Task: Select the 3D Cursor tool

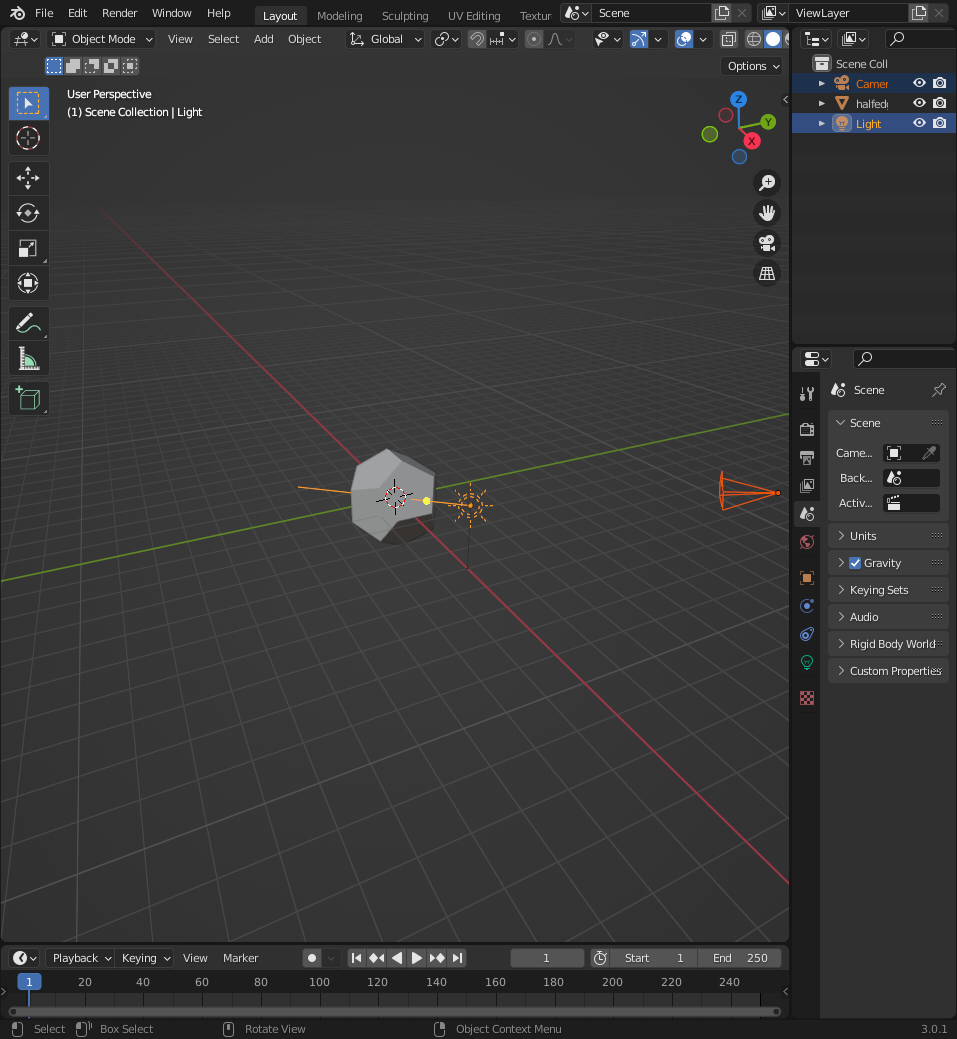Action: 28,138
